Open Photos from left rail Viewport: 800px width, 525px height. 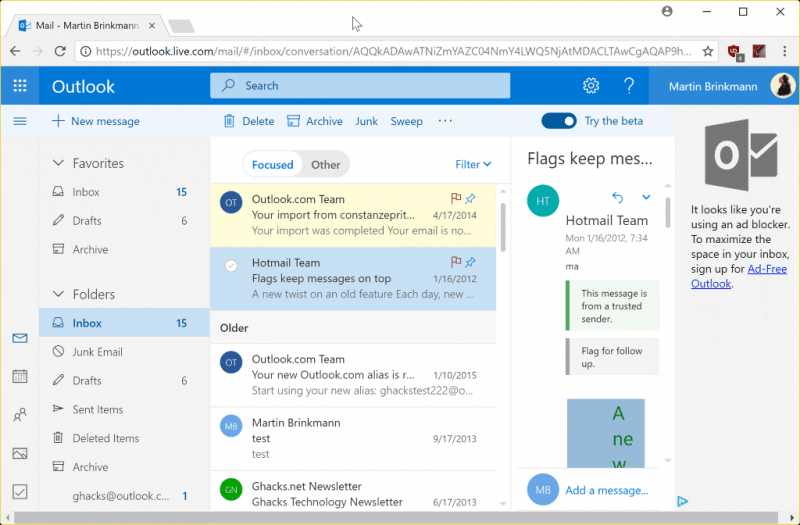(x=20, y=453)
